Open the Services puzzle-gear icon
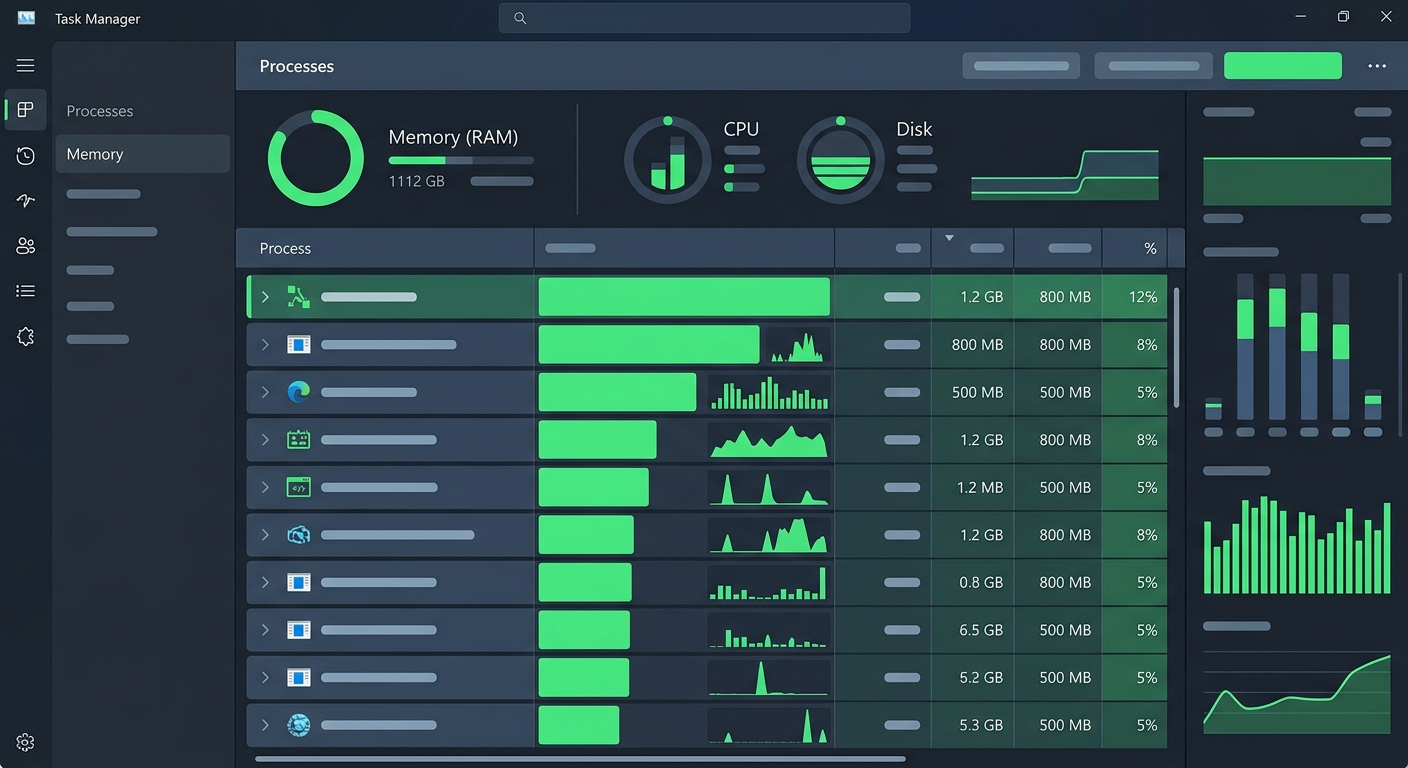Screen dimensions: 1408x768 tap(26, 337)
